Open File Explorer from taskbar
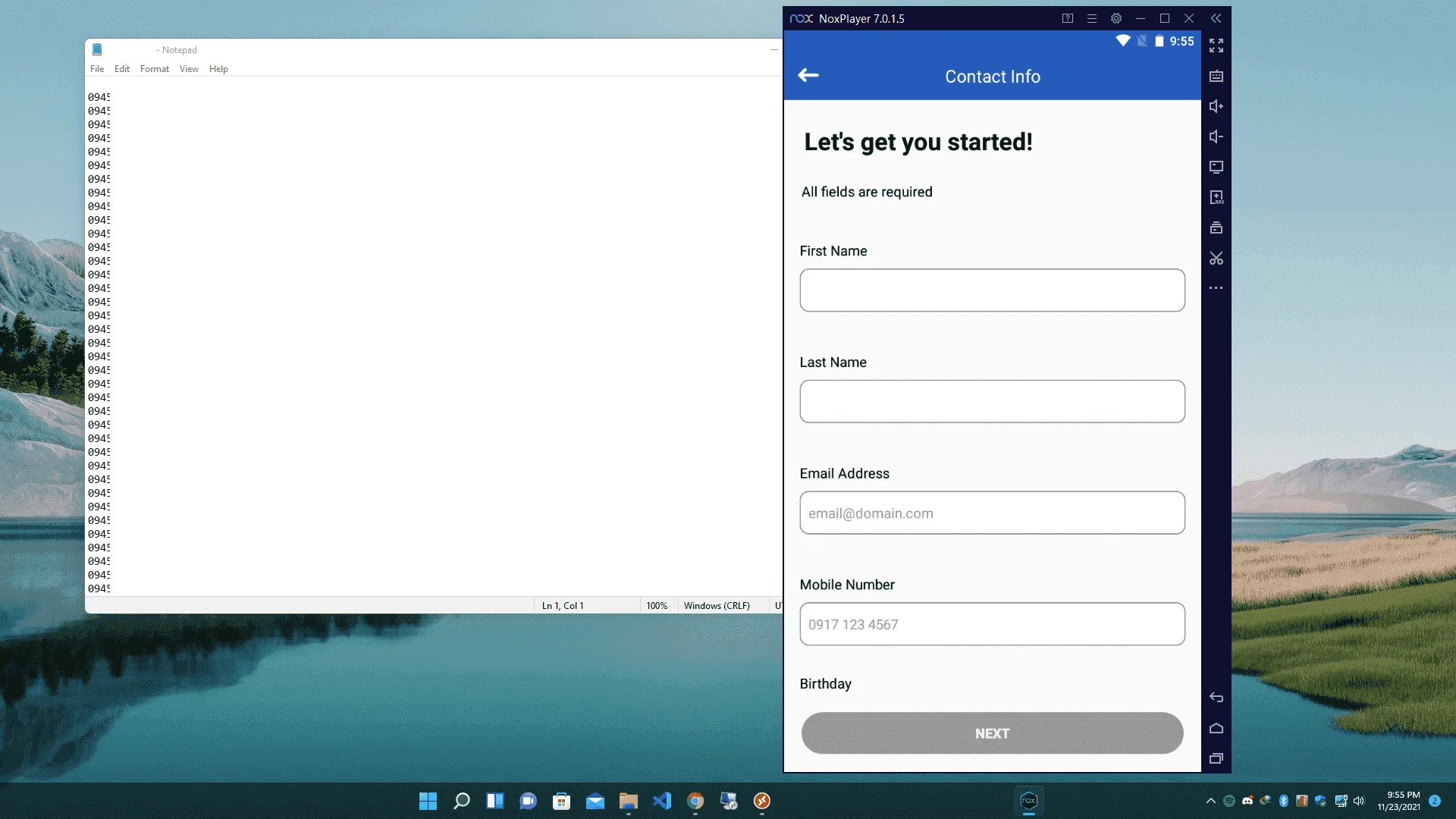 (x=629, y=801)
